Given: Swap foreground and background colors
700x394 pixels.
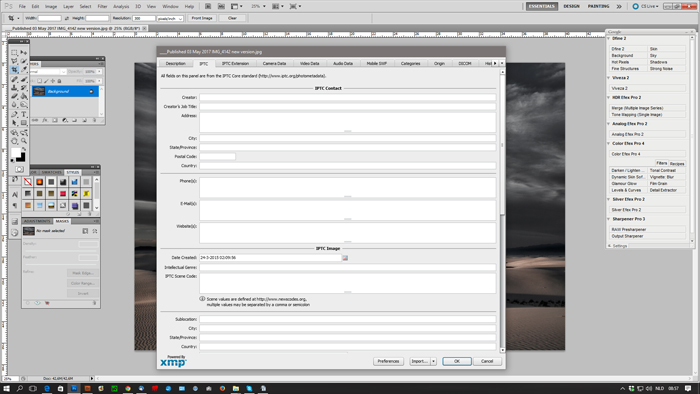Looking at the screenshot, I should 24,150.
